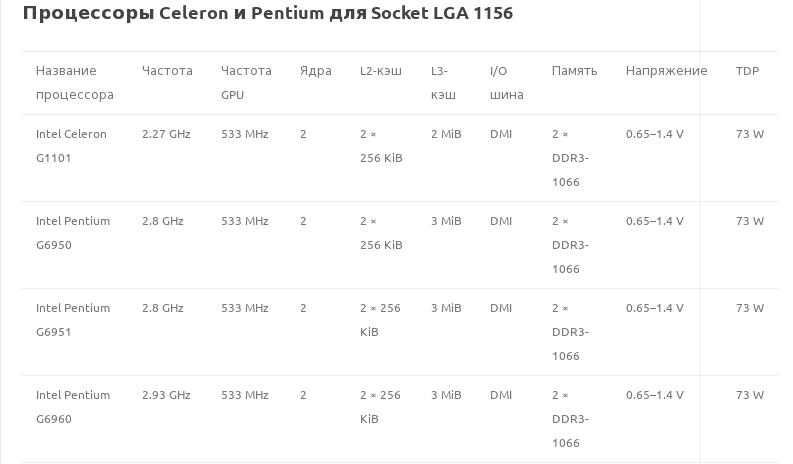Click the "Название процессора" column header
The height and width of the screenshot is (464, 793).
[74, 83]
